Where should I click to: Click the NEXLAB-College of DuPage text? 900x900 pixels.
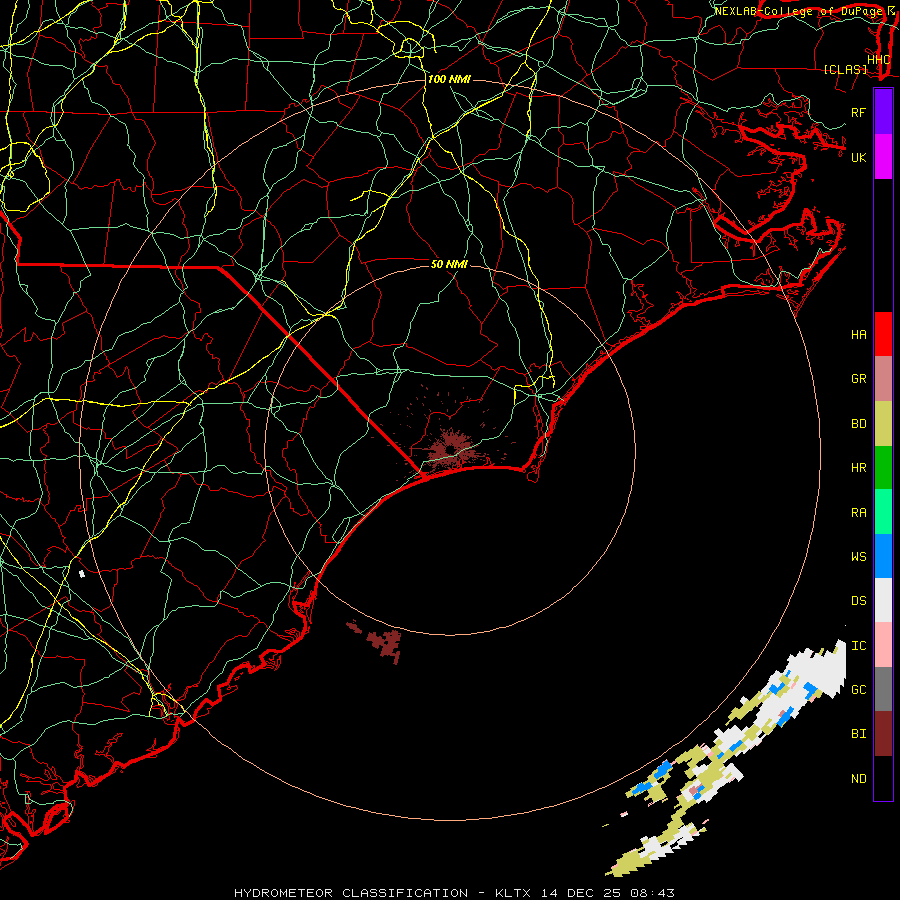799,11
